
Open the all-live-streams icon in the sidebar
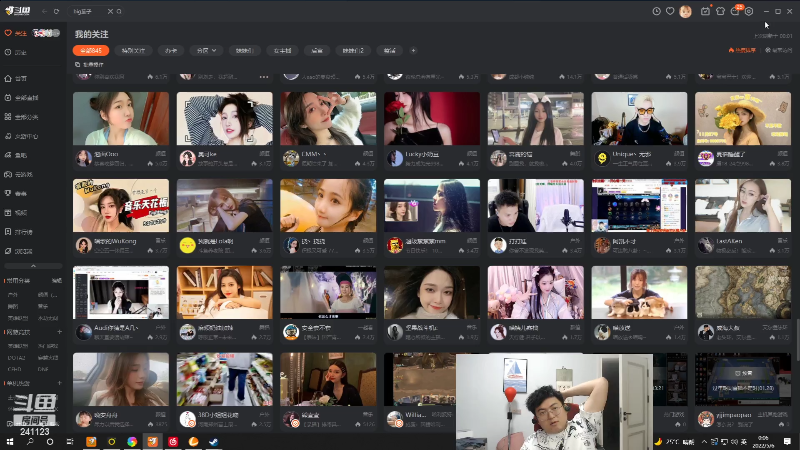coord(8,97)
